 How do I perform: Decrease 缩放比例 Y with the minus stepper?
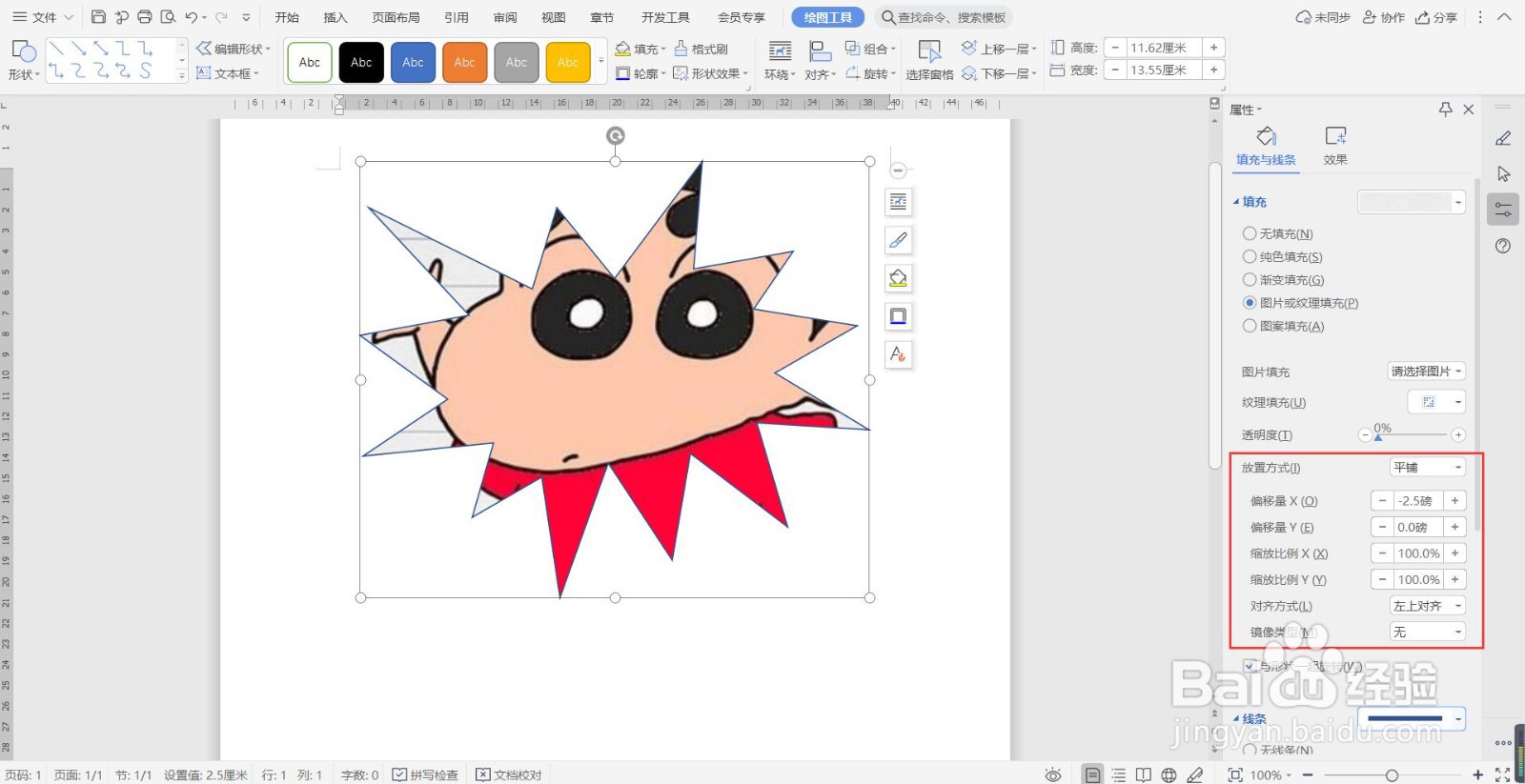pos(1382,579)
